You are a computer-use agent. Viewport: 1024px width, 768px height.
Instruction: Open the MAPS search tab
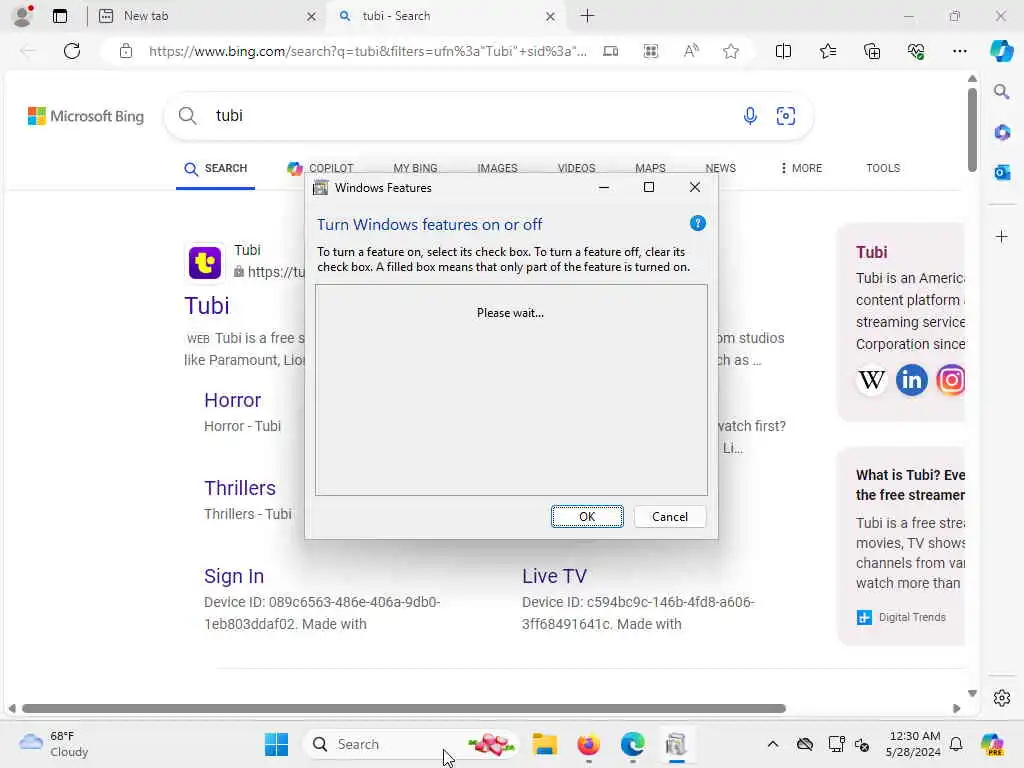coord(650,168)
